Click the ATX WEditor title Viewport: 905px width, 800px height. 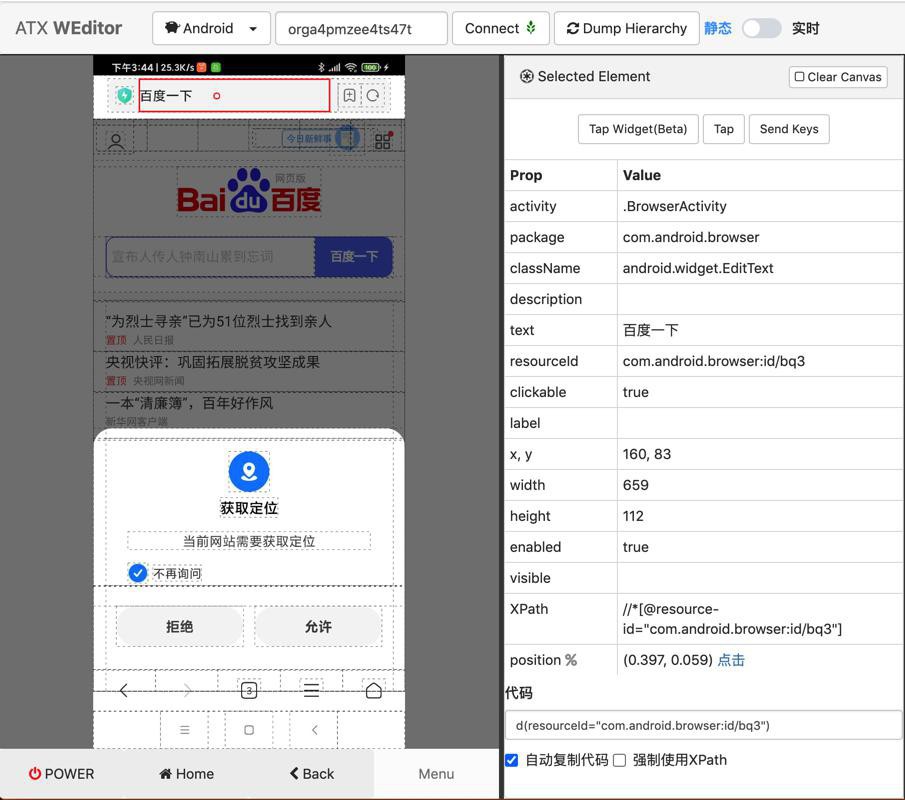coord(69,28)
